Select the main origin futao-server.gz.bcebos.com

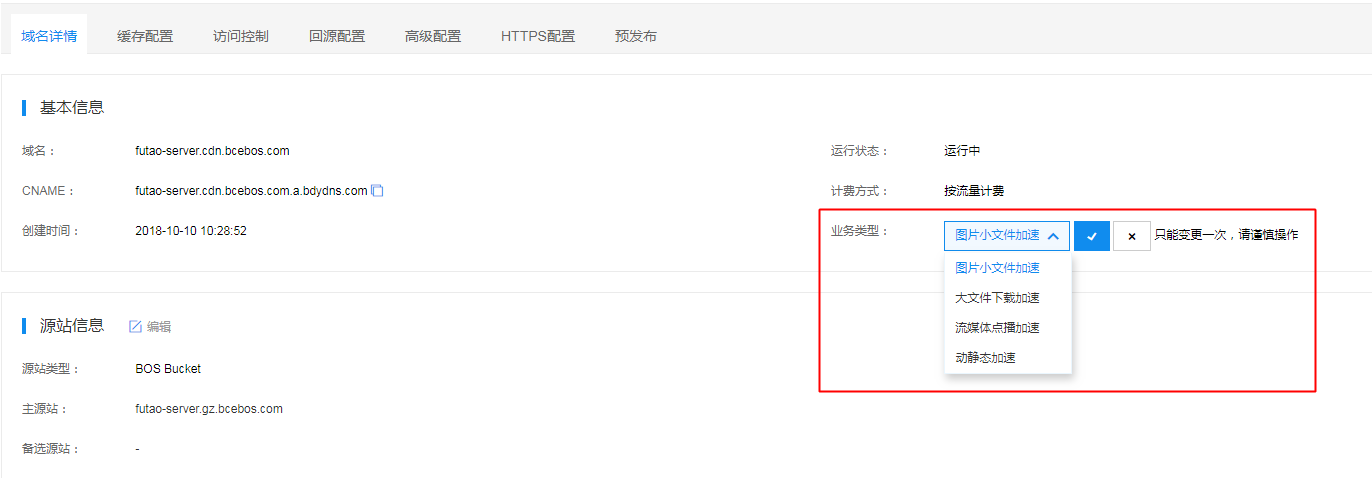(209, 409)
